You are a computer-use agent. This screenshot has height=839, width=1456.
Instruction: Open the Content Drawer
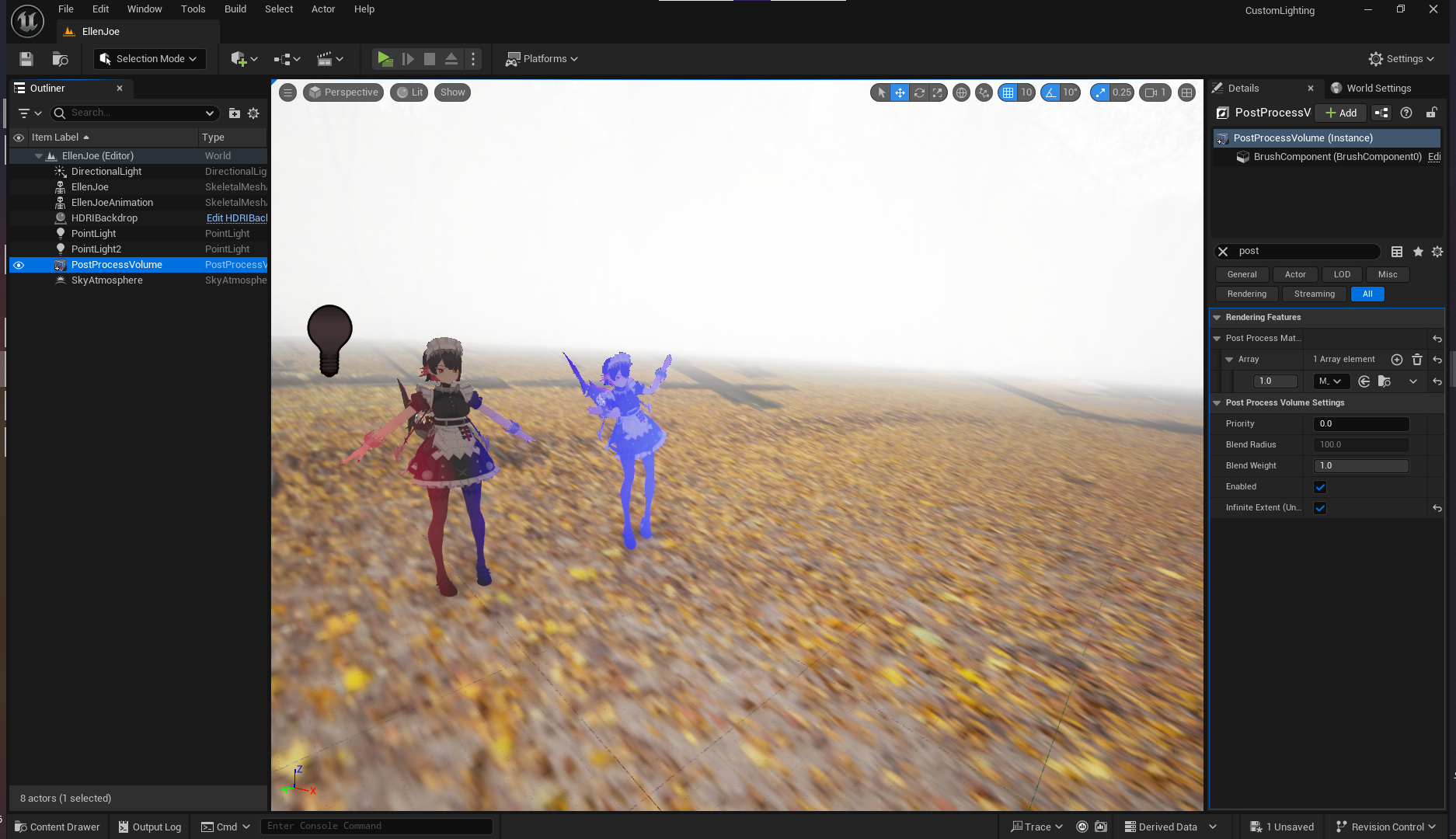[57, 827]
